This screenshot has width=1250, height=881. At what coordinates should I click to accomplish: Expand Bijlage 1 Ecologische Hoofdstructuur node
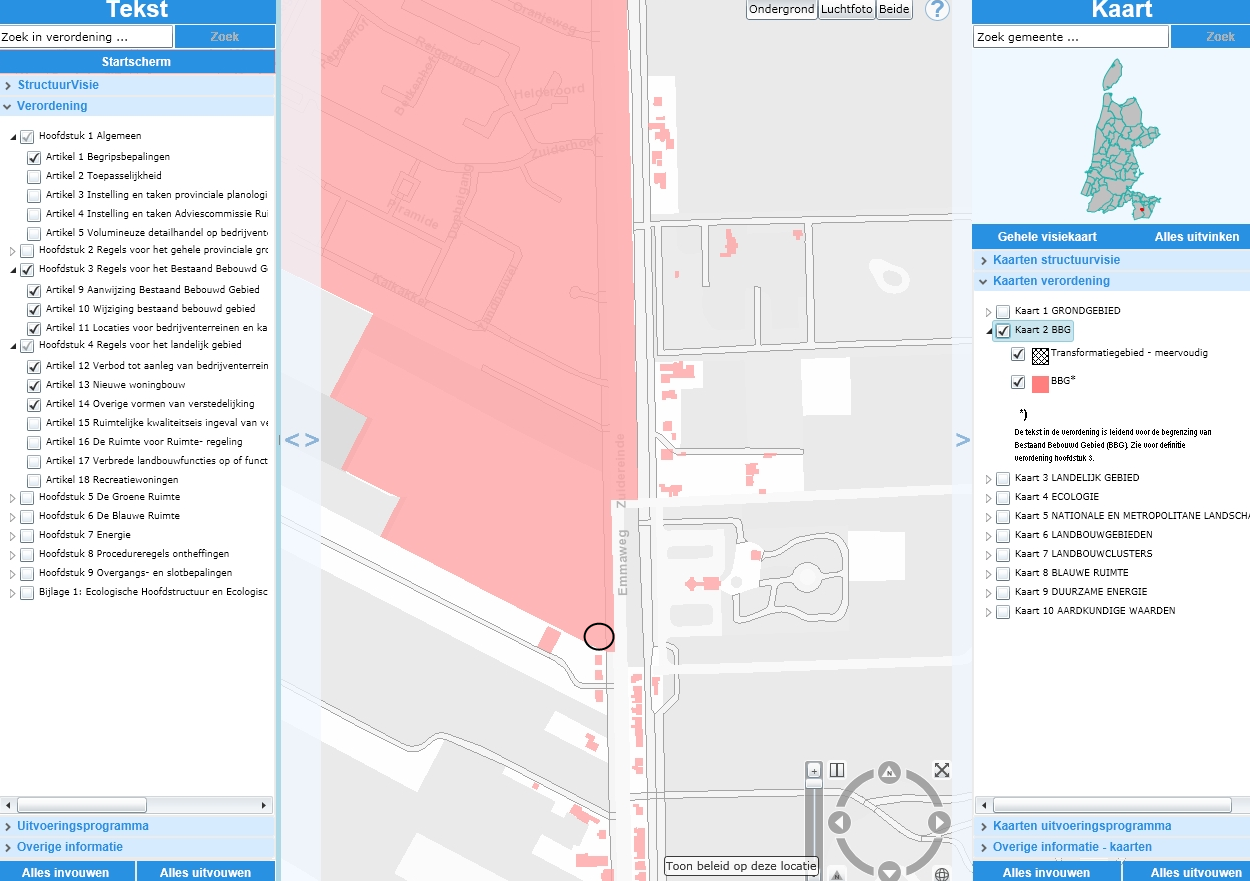[x=14, y=593]
